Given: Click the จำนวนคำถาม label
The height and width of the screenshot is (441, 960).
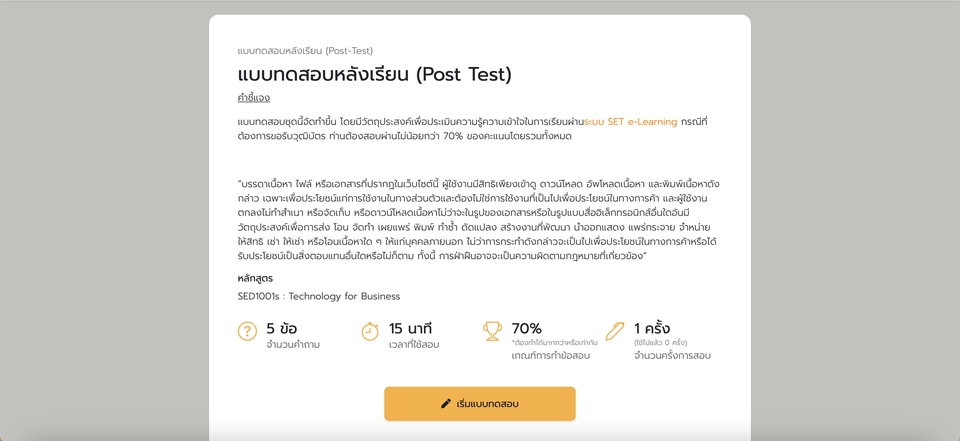Looking at the screenshot, I should tap(293, 345).
